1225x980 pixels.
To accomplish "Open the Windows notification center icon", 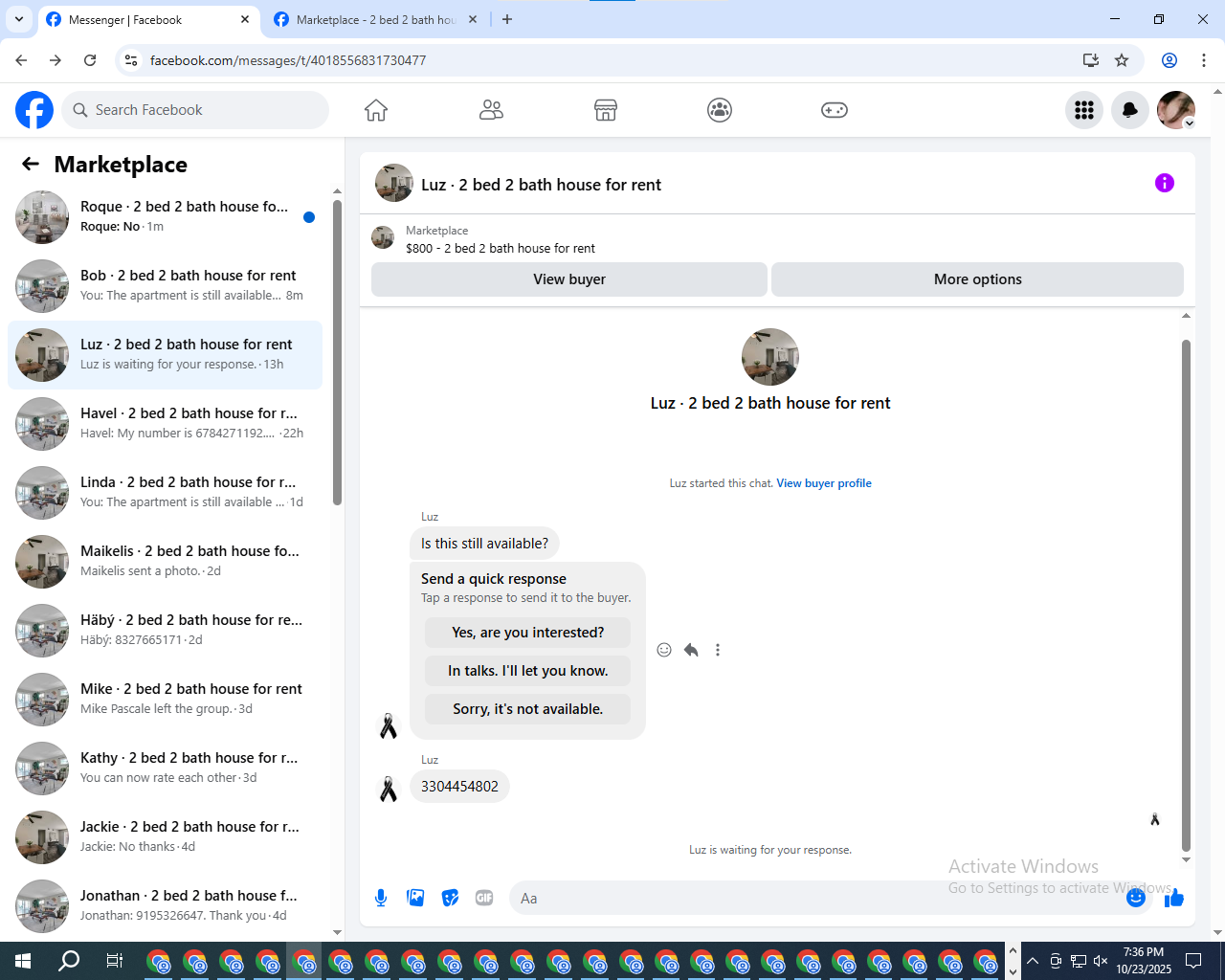I will (x=1193, y=961).
